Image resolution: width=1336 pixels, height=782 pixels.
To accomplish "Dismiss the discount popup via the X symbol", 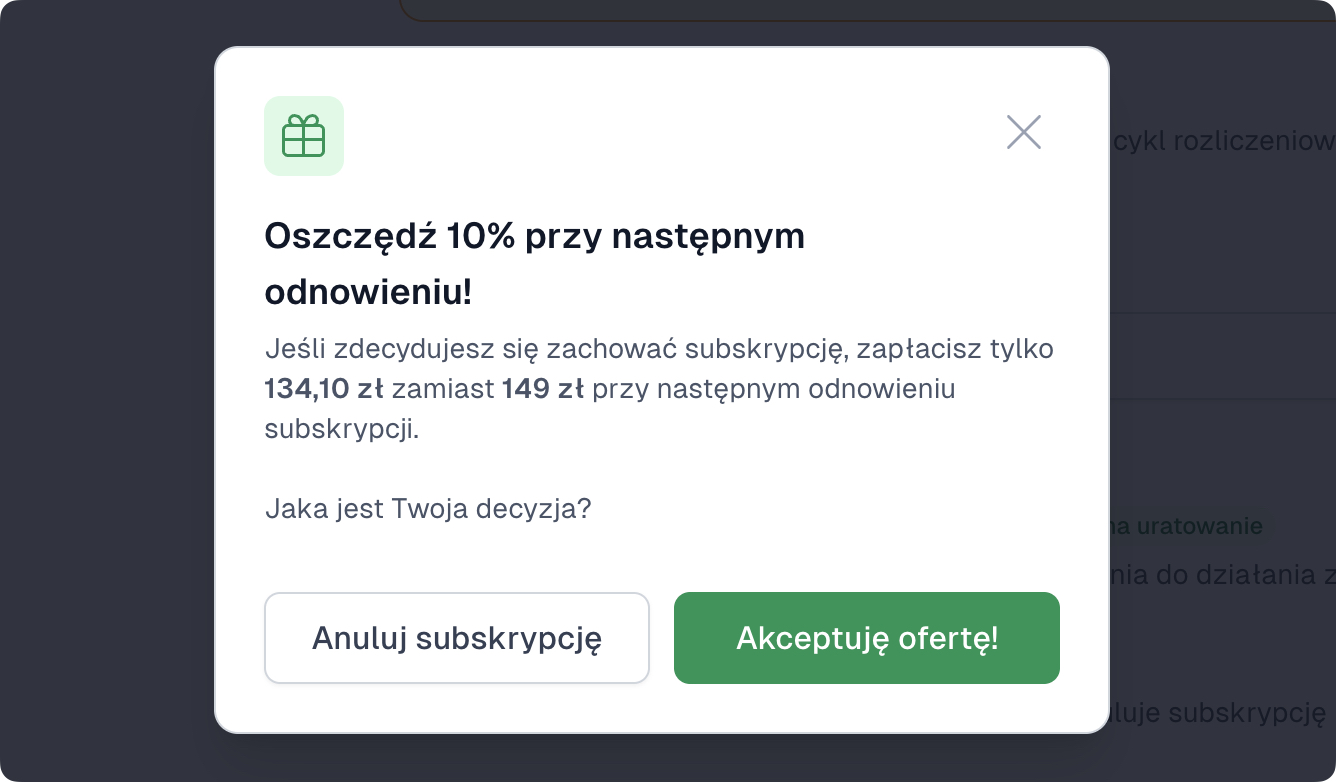I will (x=1023, y=131).
